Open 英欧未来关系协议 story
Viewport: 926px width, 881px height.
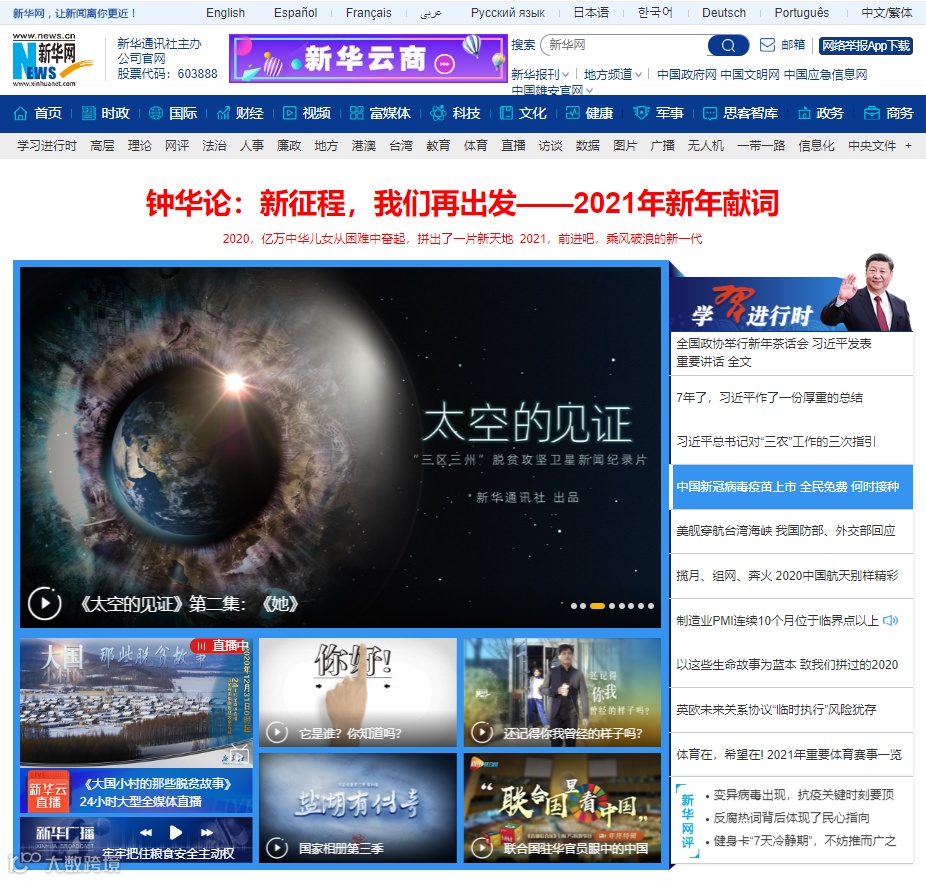(x=776, y=709)
